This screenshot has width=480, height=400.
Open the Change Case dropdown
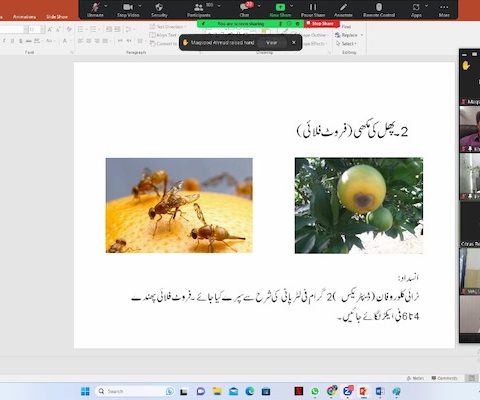tap(49, 41)
